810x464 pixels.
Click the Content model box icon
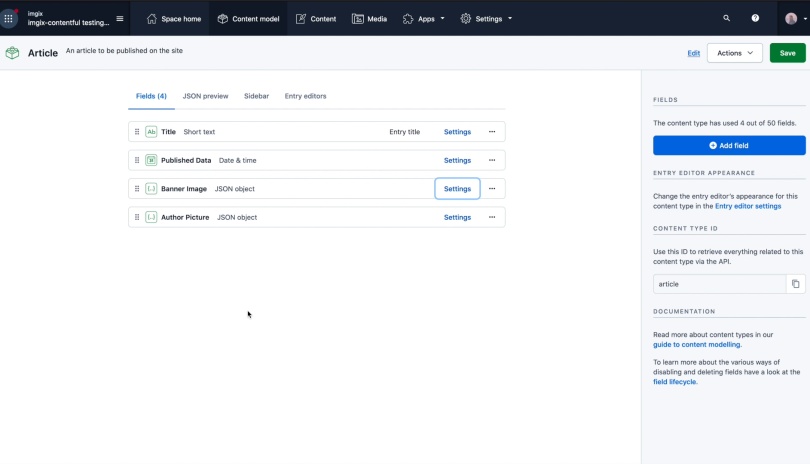(x=223, y=19)
